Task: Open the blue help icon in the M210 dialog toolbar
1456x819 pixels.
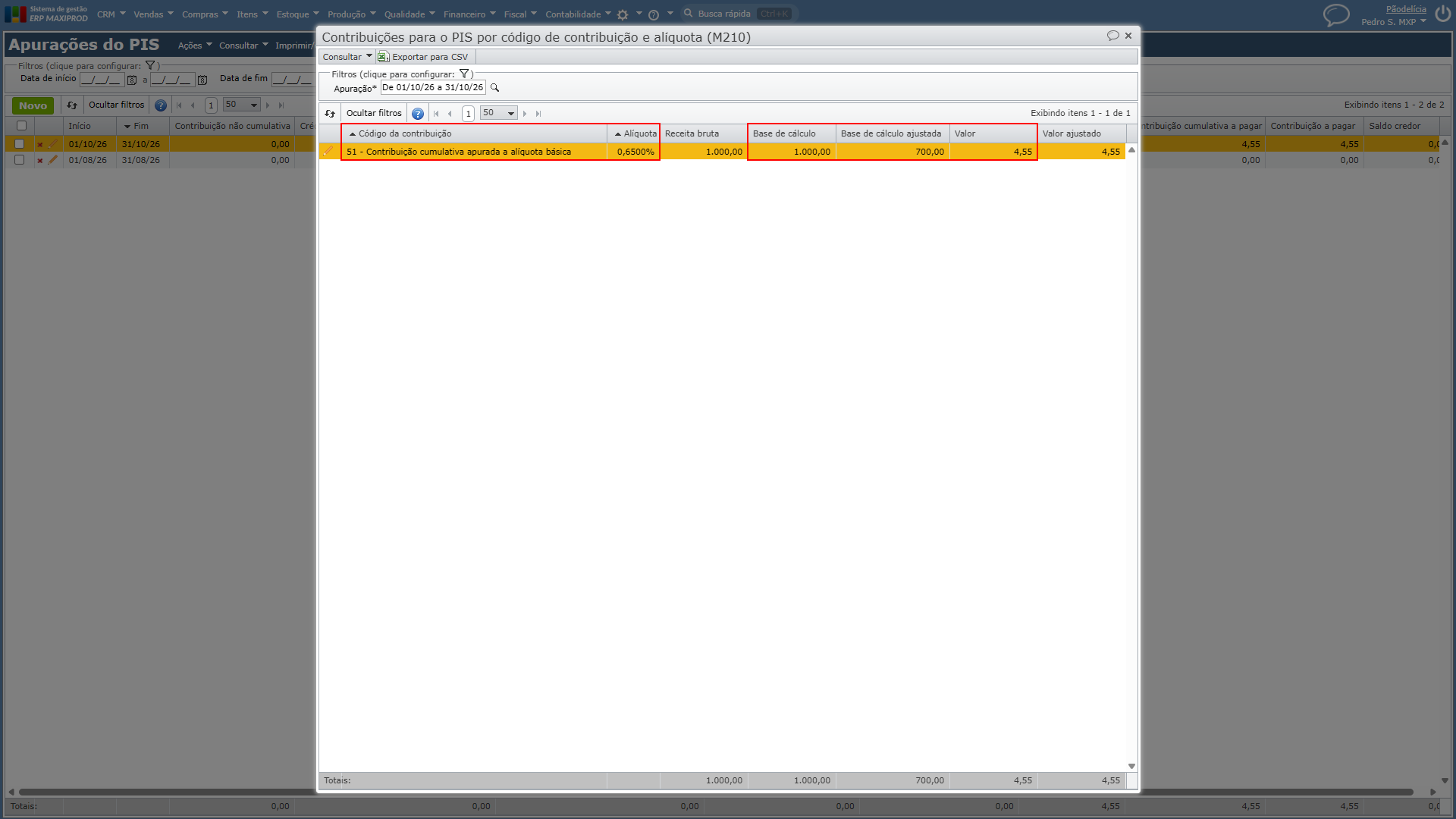Action: click(x=418, y=113)
